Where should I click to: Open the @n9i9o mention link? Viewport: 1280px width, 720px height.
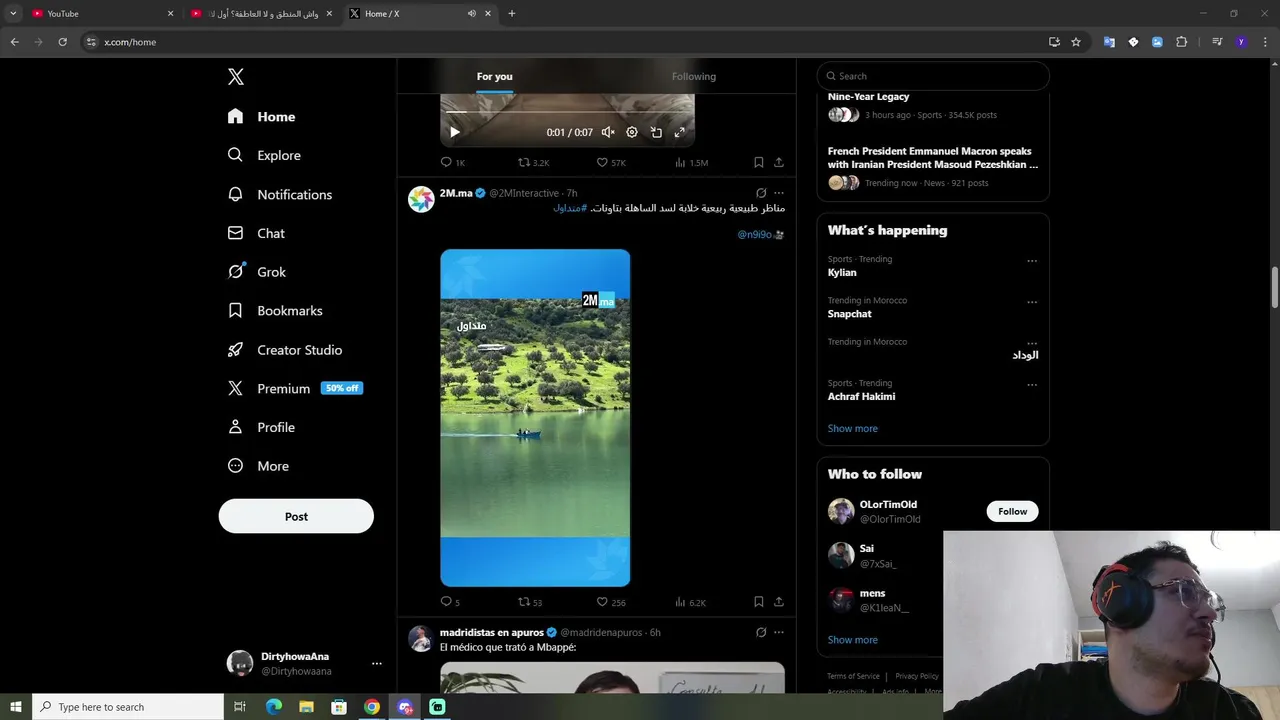[x=755, y=234]
